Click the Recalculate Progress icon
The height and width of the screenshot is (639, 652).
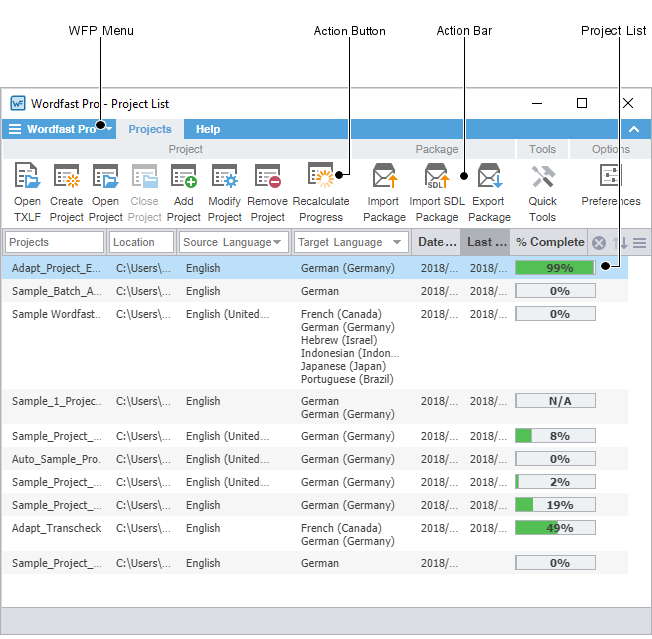click(321, 175)
